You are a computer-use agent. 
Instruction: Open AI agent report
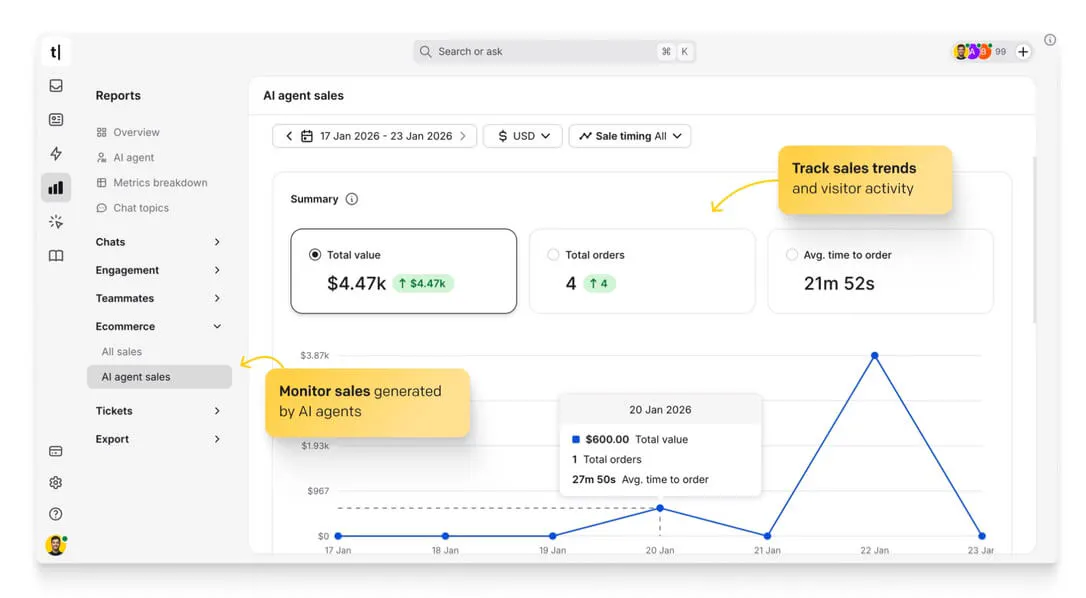tap(133, 158)
